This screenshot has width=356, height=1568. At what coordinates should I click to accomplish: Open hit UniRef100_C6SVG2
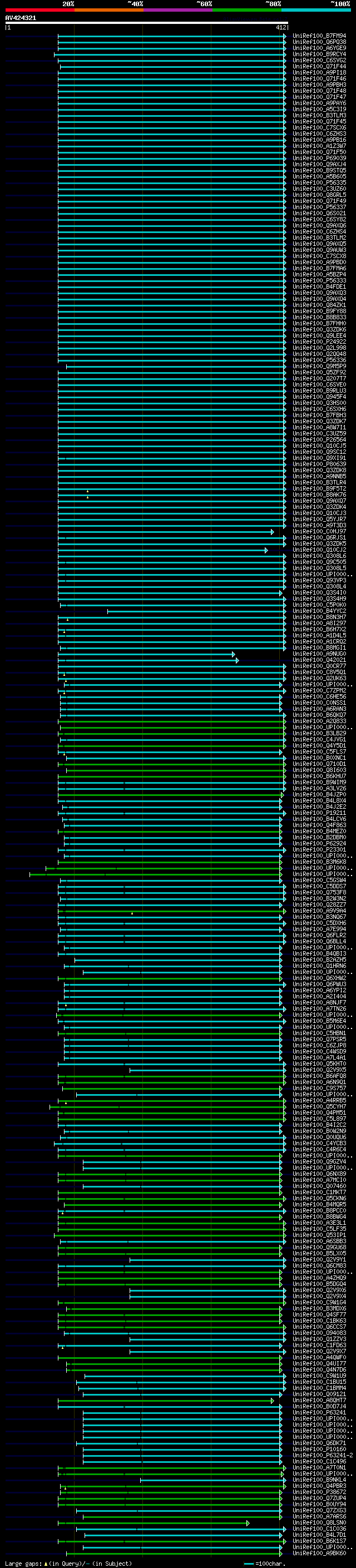click(x=319, y=60)
